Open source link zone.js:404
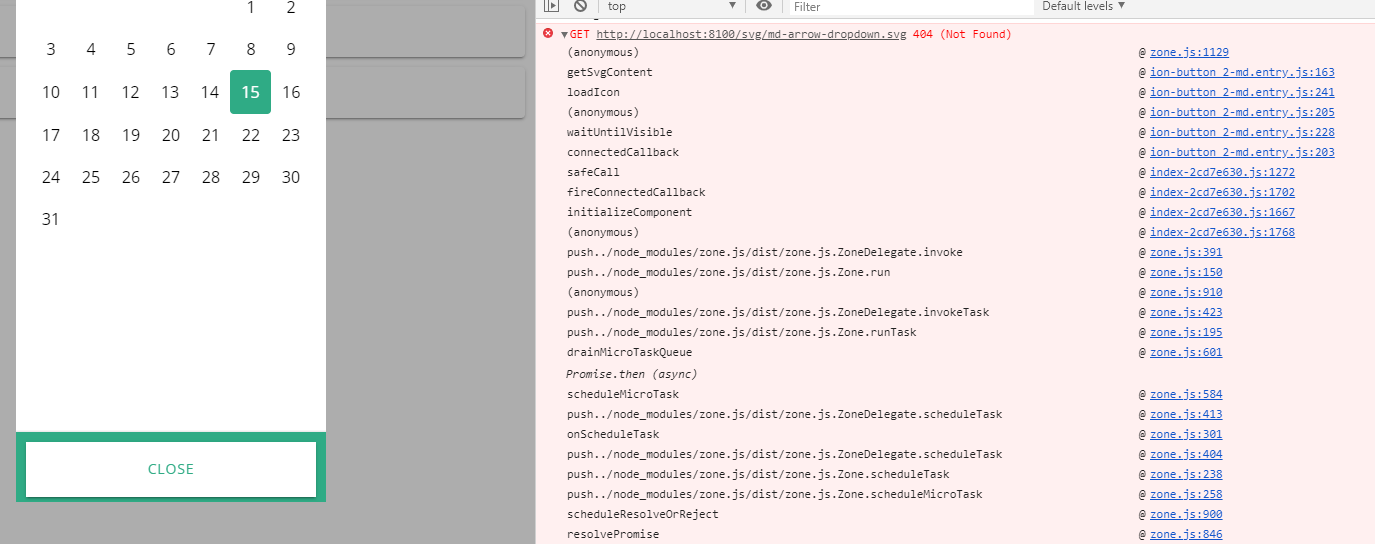The height and width of the screenshot is (544, 1375). [x=1186, y=454]
